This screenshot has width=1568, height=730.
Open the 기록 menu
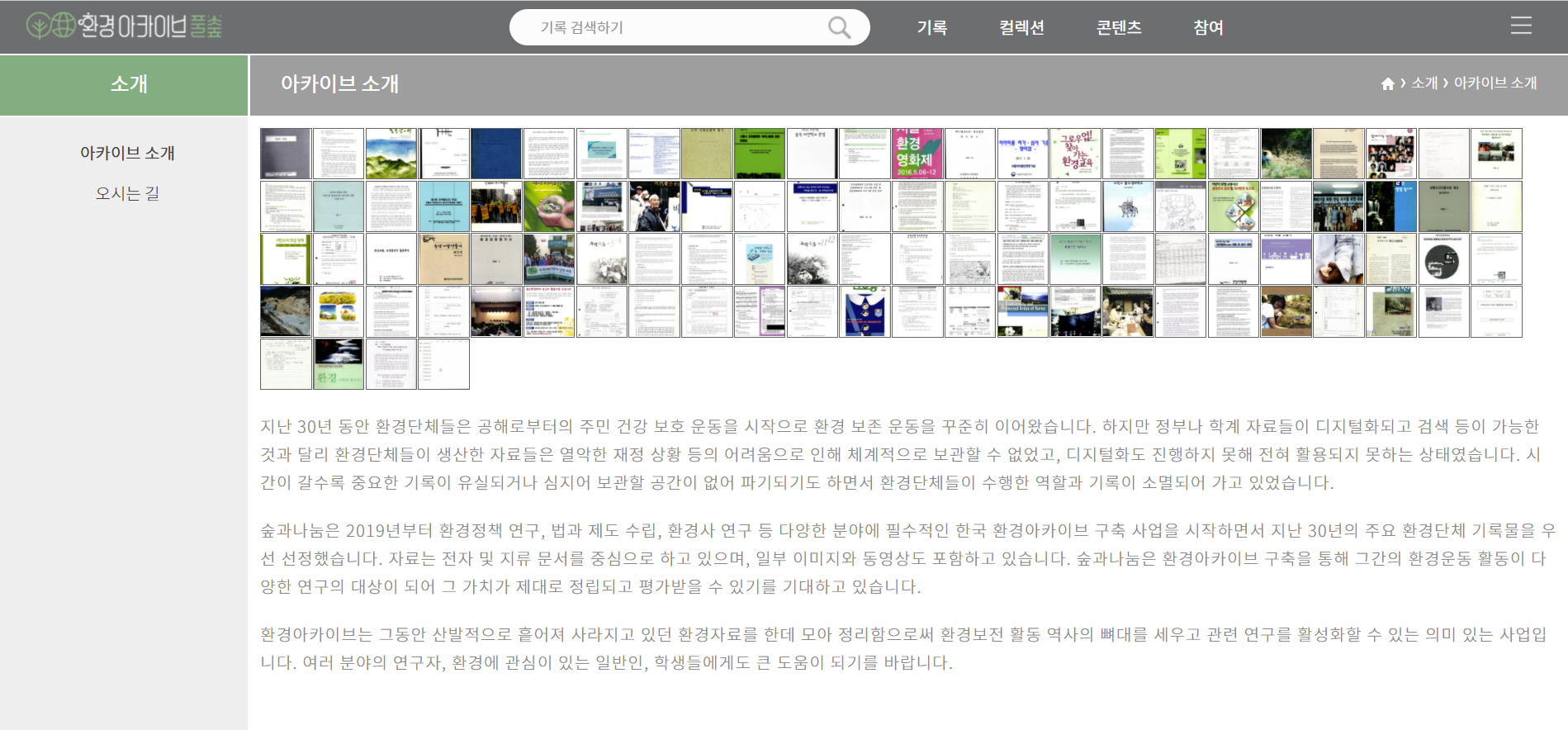pyautogui.click(x=932, y=27)
